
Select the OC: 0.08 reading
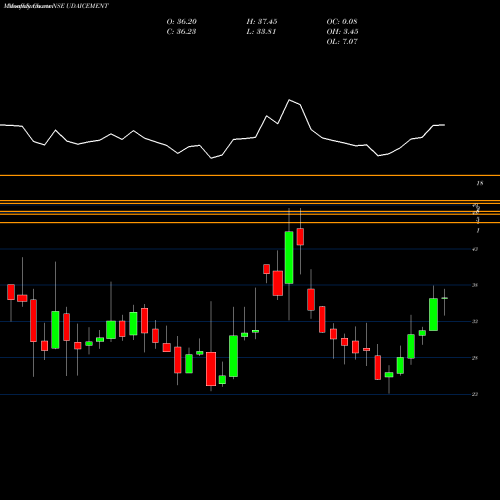[x=342, y=22]
